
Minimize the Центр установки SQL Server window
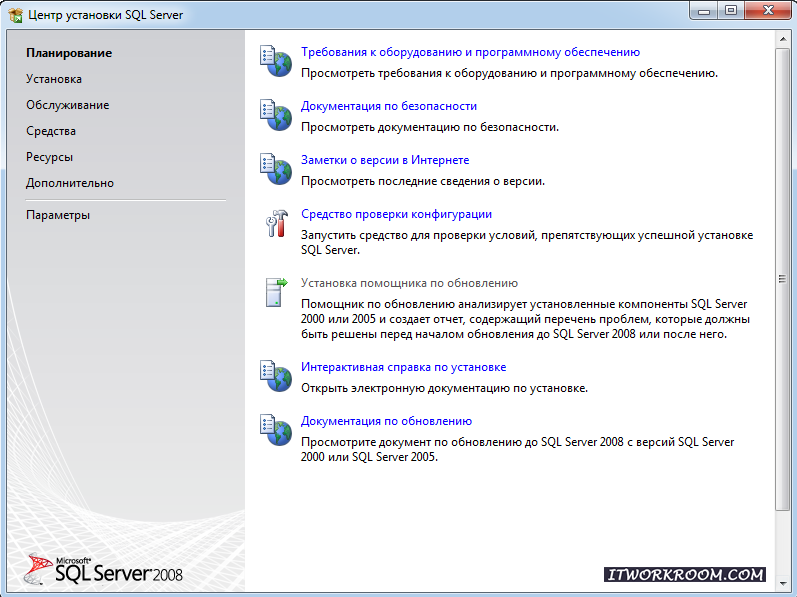point(704,11)
